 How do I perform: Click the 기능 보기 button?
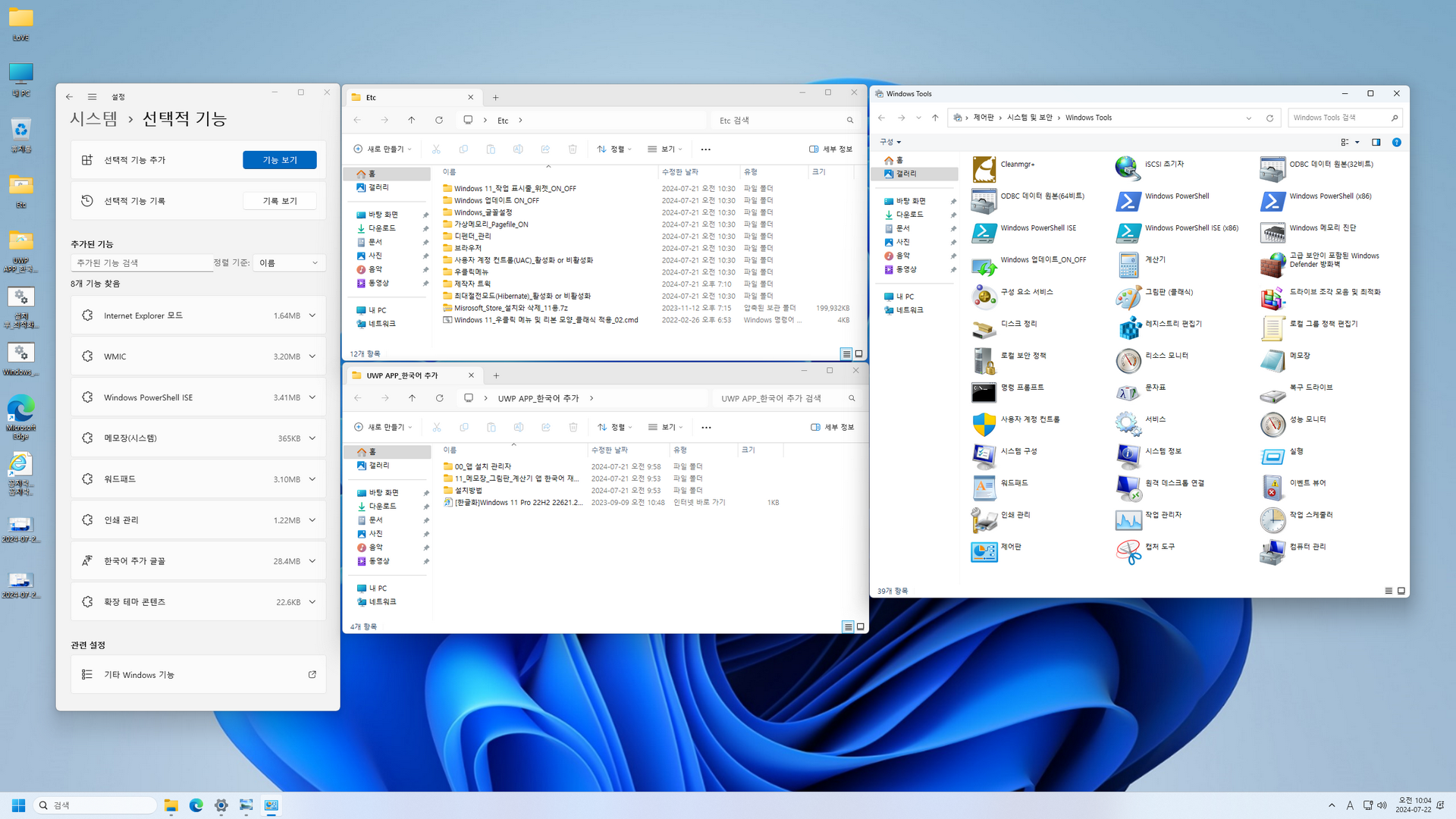tap(279, 160)
